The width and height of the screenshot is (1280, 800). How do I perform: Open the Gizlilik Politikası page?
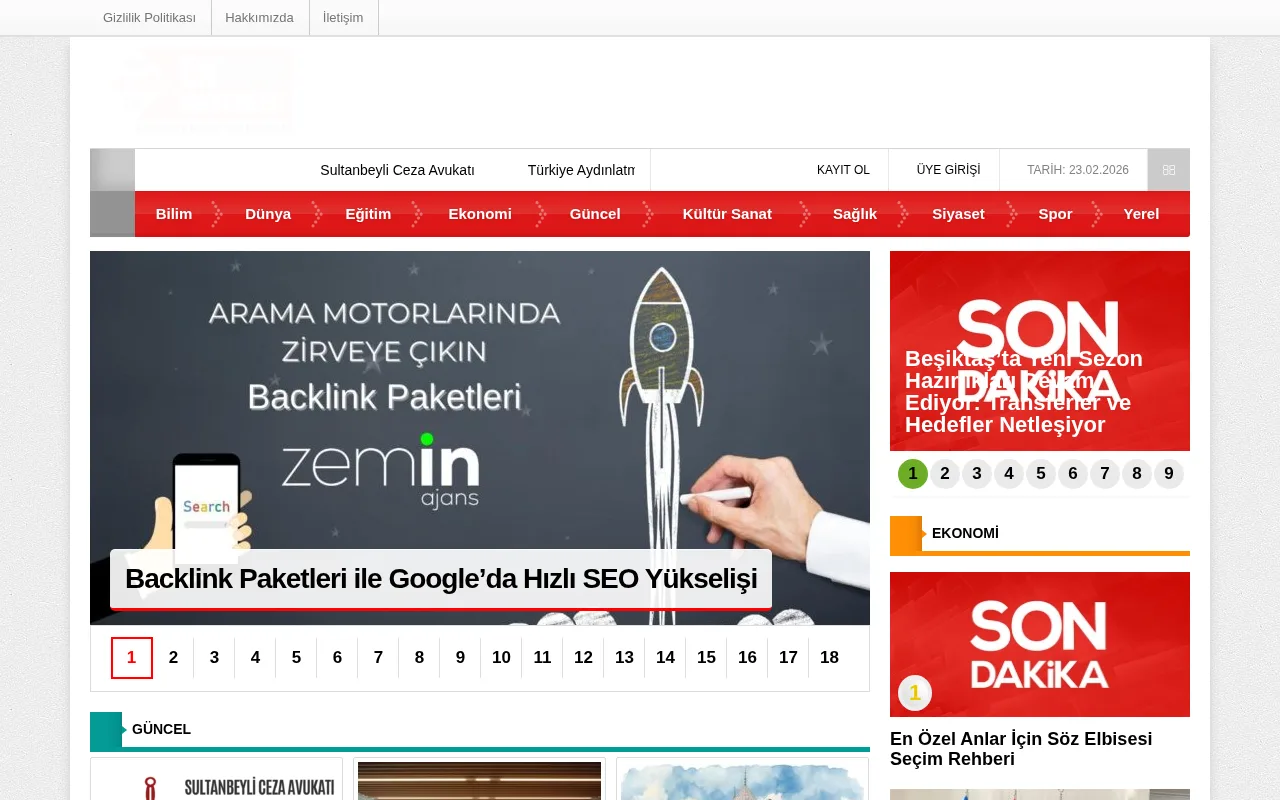coord(149,17)
